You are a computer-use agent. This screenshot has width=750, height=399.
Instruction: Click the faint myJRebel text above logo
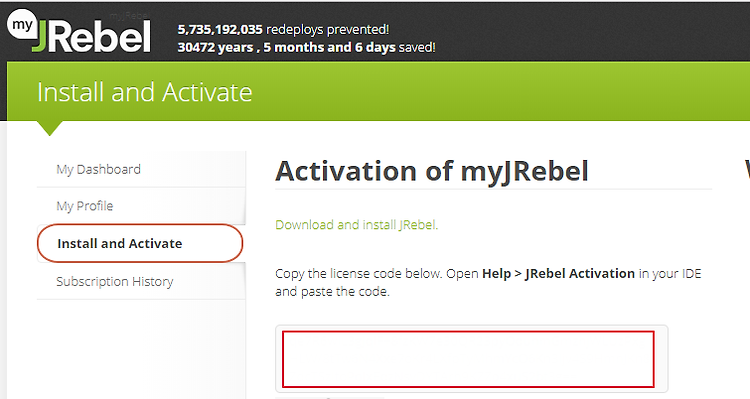(128, 16)
